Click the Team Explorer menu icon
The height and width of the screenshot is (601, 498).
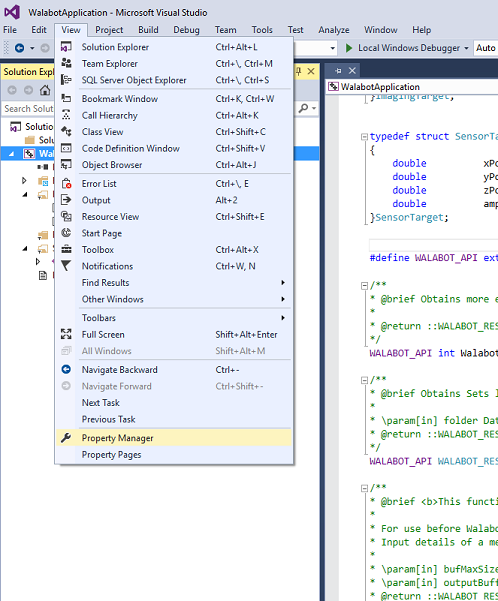coord(66,63)
